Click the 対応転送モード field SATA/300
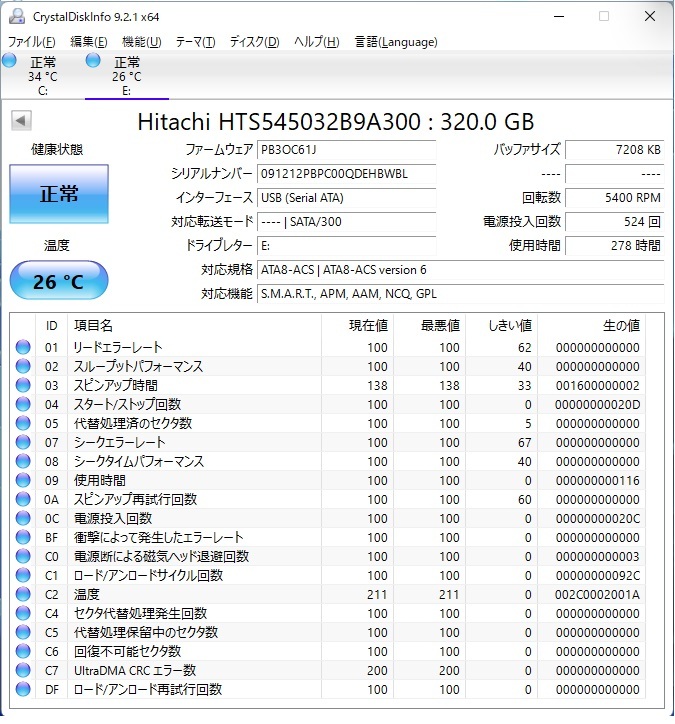Viewport: 675px width, 724px height. pyautogui.click(x=346, y=222)
